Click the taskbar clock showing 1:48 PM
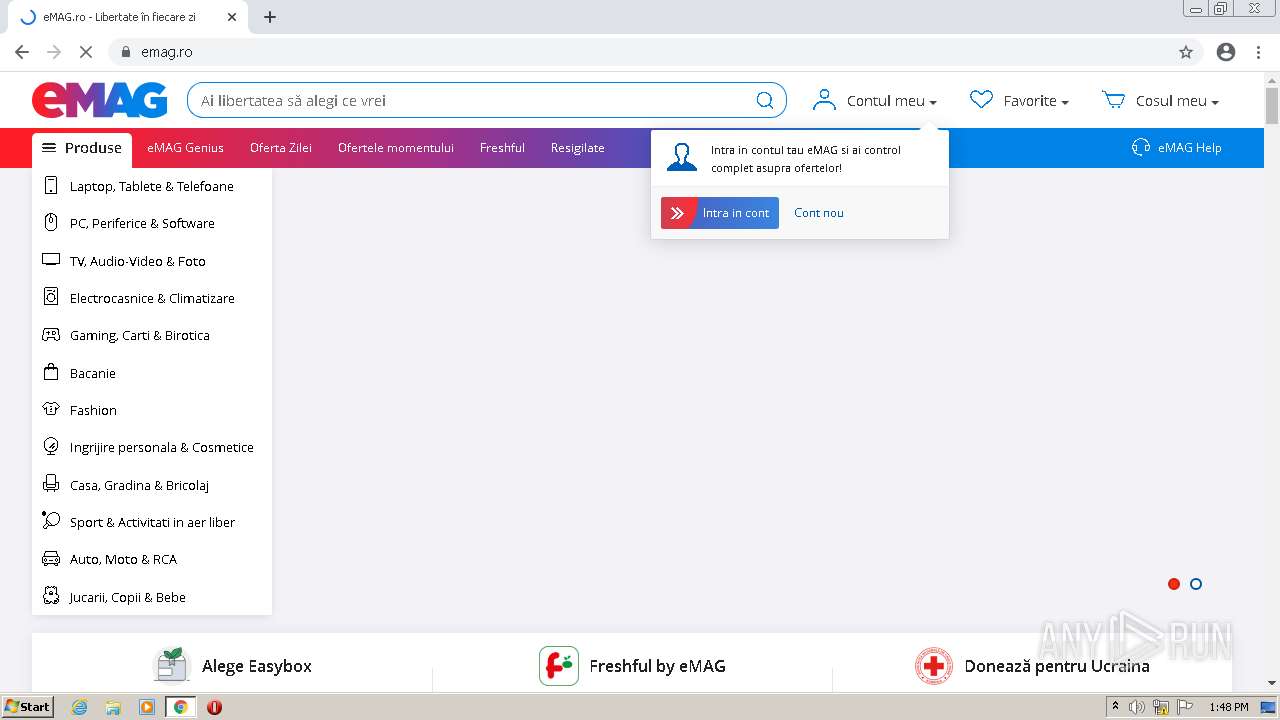This screenshot has height=720, width=1280. (x=1228, y=707)
